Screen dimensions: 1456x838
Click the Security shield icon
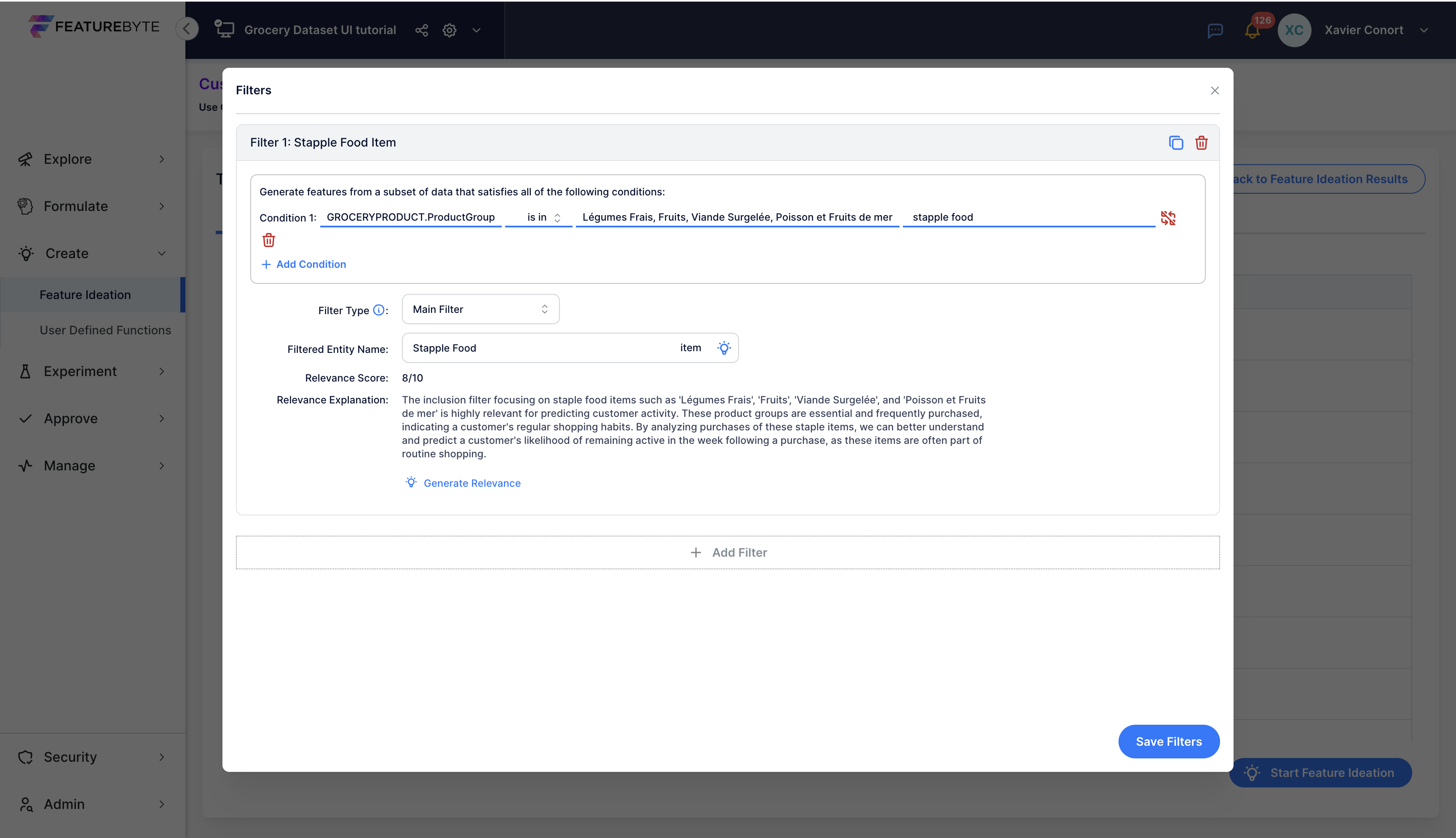click(25, 757)
